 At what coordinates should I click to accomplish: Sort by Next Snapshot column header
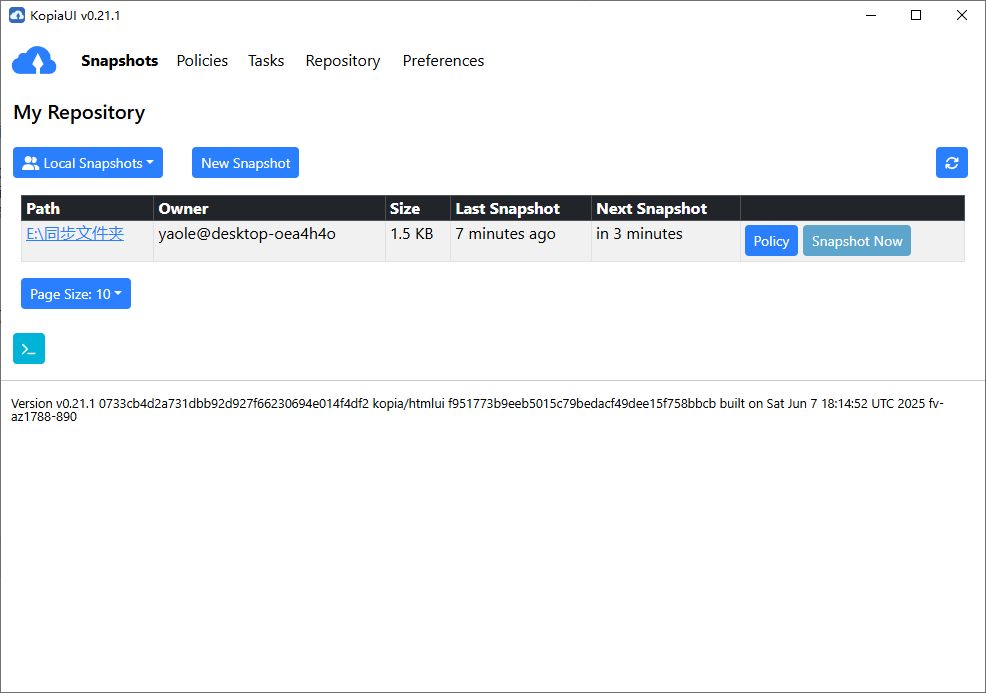(x=651, y=209)
